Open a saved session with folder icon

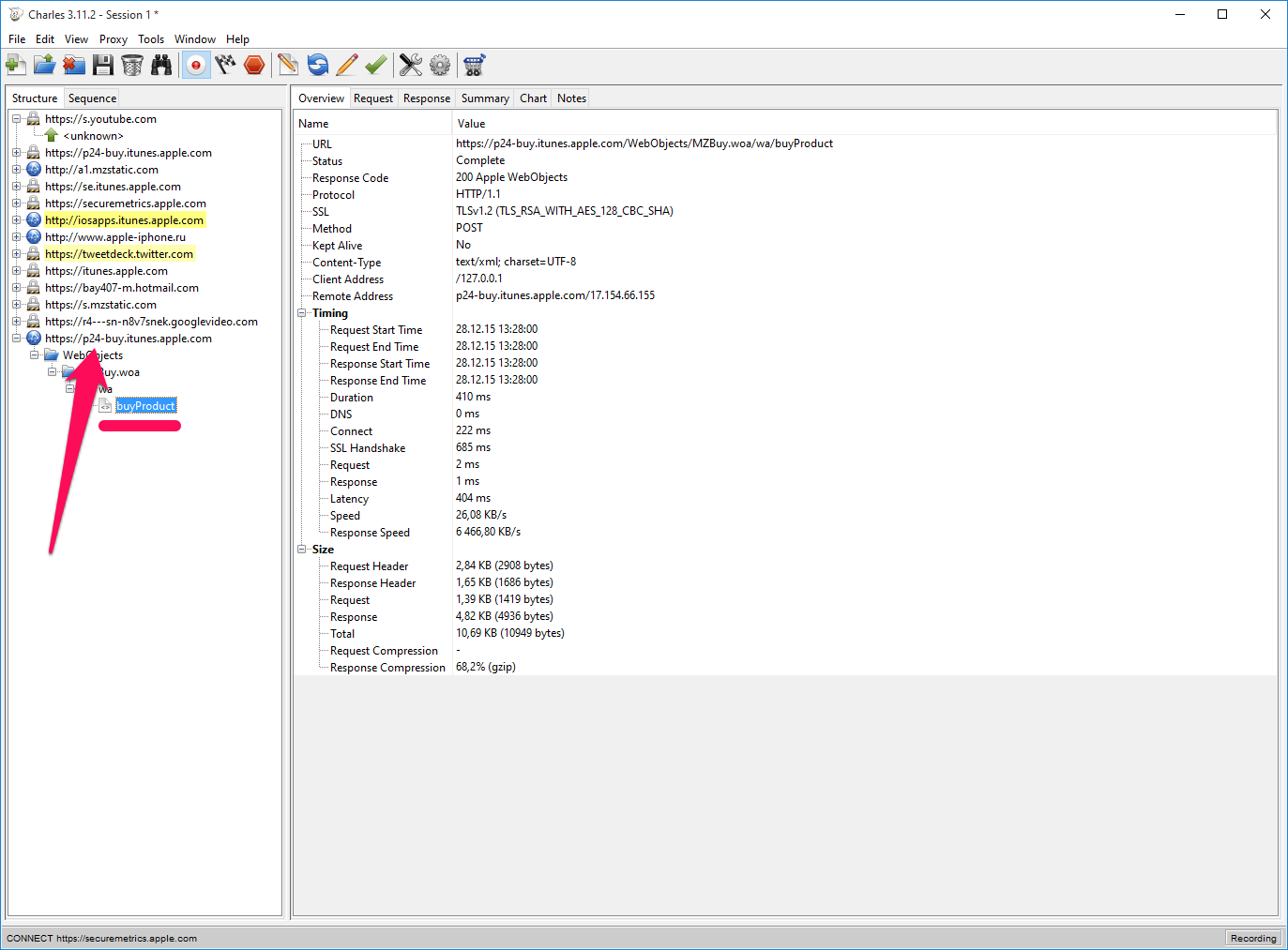click(x=44, y=65)
